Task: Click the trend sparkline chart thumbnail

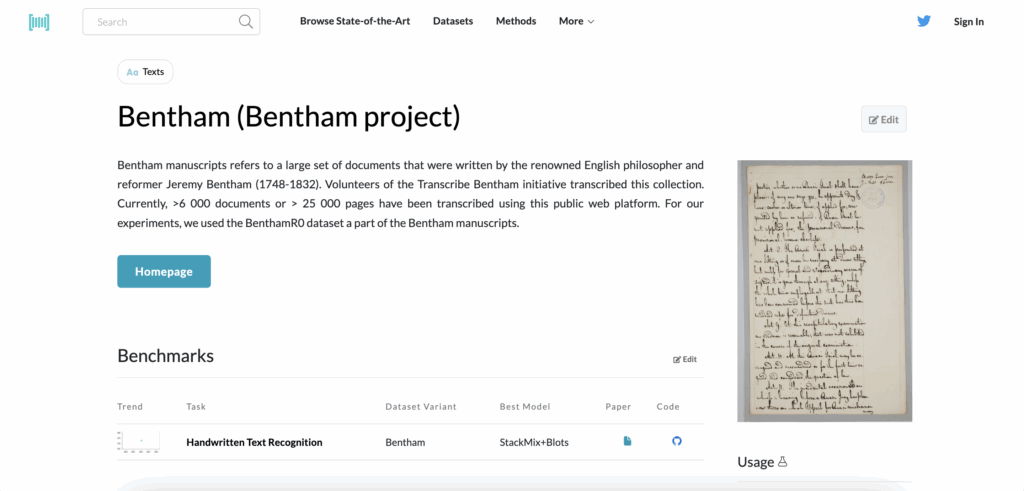Action: pyautogui.click(x=139, y=441)
